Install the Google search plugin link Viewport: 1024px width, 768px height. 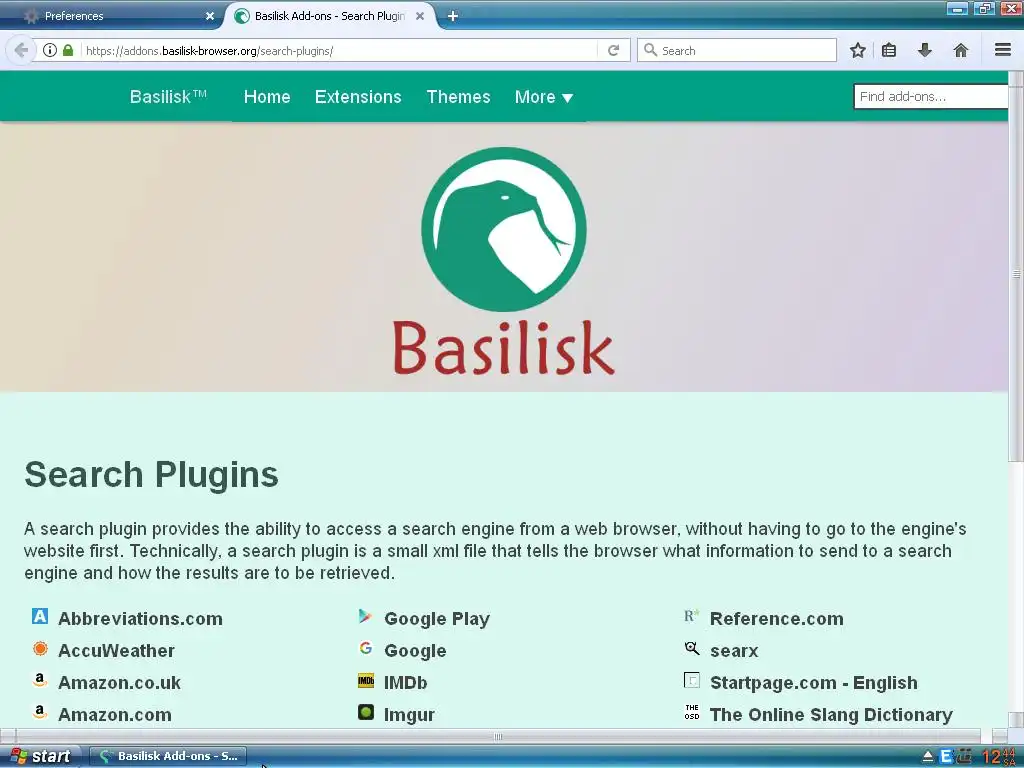click(415, 650)
